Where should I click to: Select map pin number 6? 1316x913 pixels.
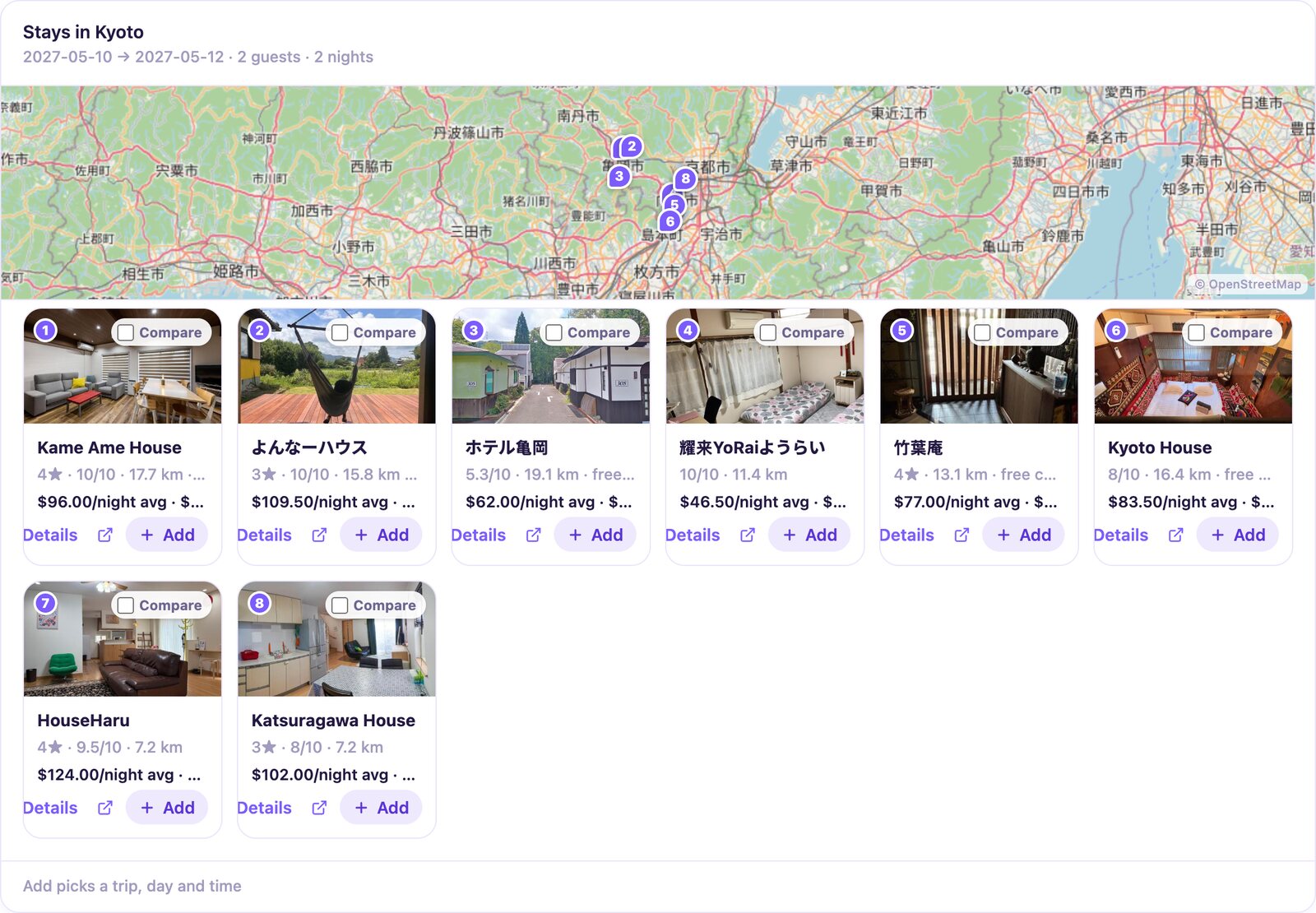pyautogui.click(x=670, y=221)
